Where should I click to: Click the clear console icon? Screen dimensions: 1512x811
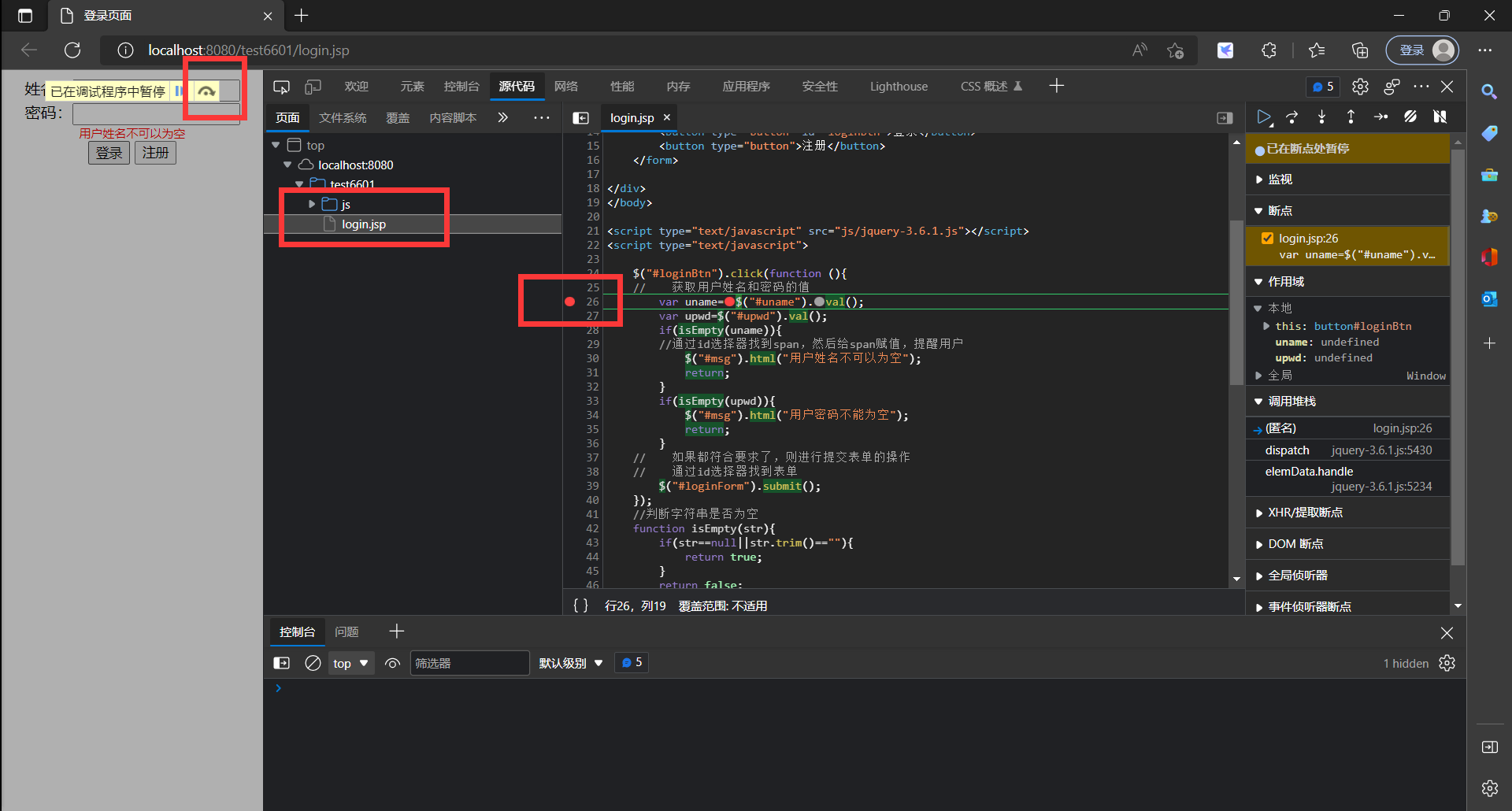coord(313,663)
